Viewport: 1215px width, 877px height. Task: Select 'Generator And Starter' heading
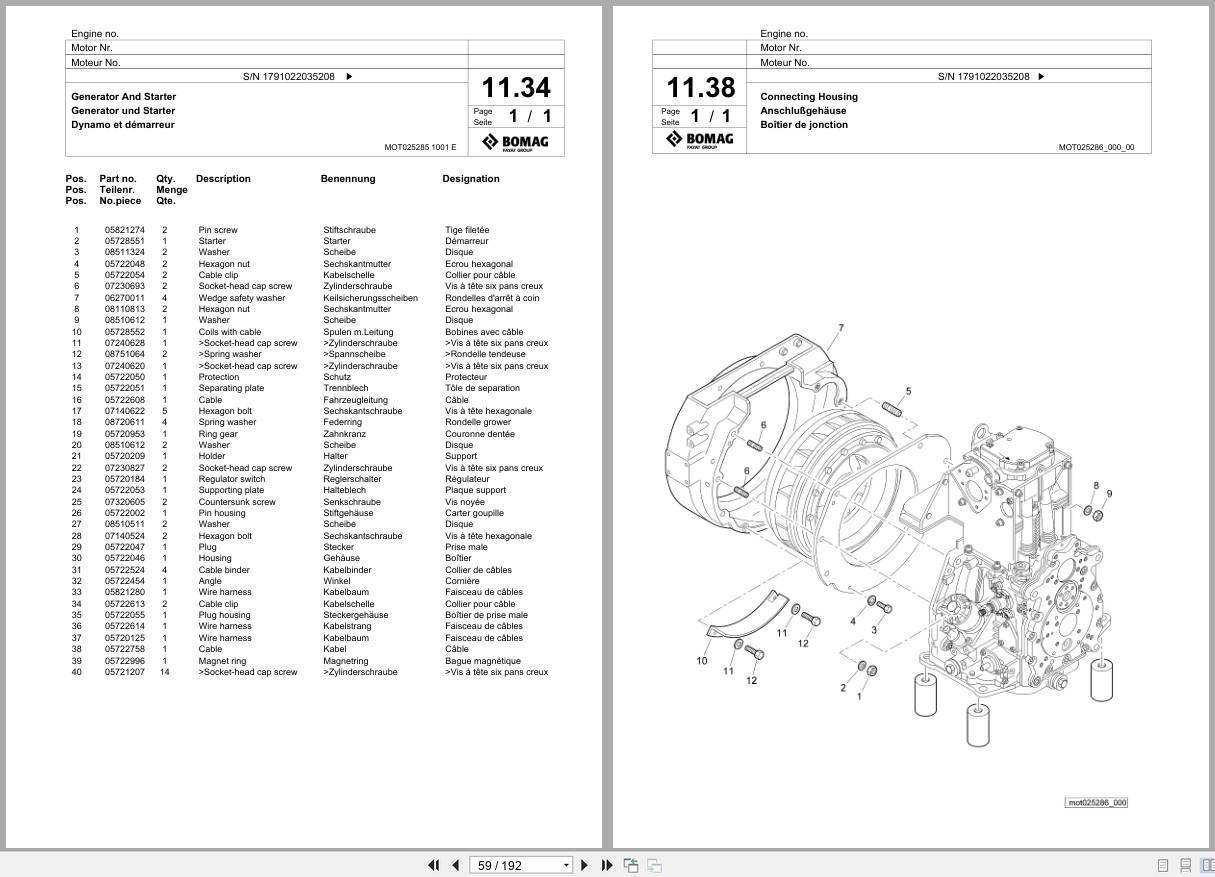(x=123, y=97)
